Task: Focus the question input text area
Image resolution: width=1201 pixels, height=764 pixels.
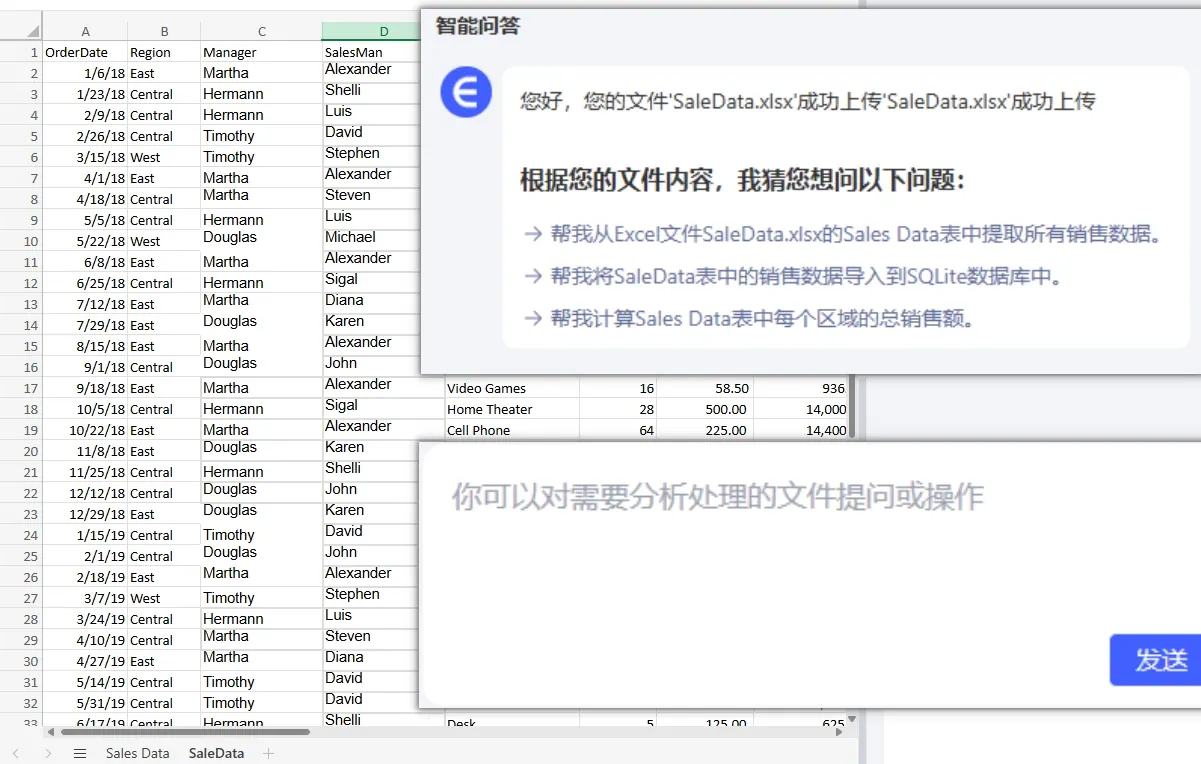Action: point(810,575)
